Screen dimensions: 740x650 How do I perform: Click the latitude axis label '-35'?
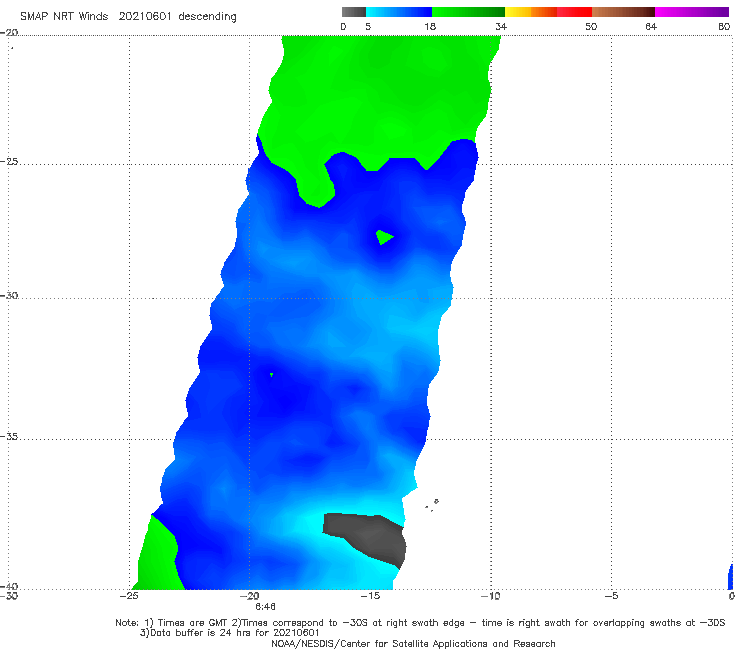tap(9, 436)
